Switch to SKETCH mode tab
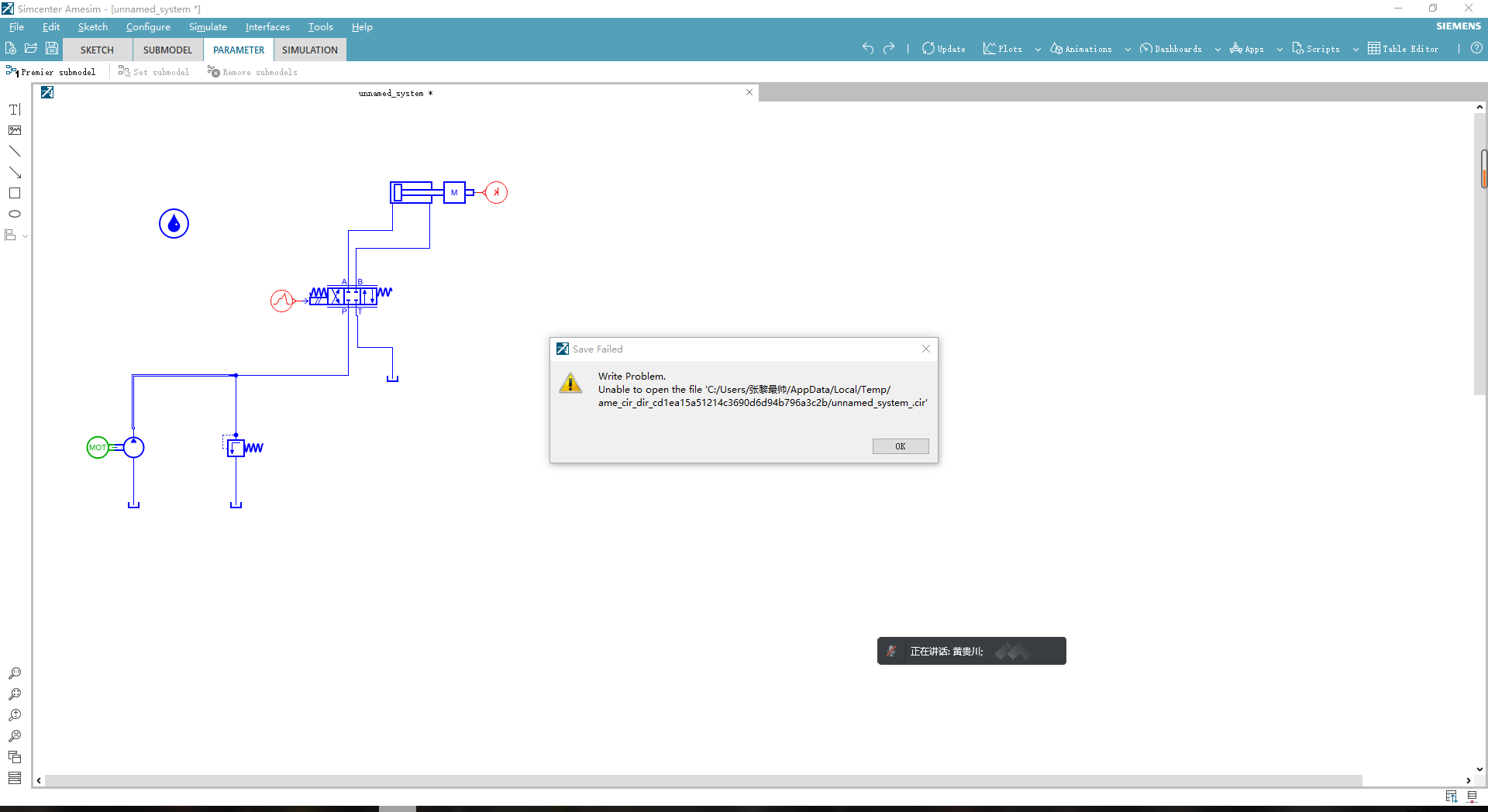The width and height of the screenshot is (1488, 812). (97, 50)
